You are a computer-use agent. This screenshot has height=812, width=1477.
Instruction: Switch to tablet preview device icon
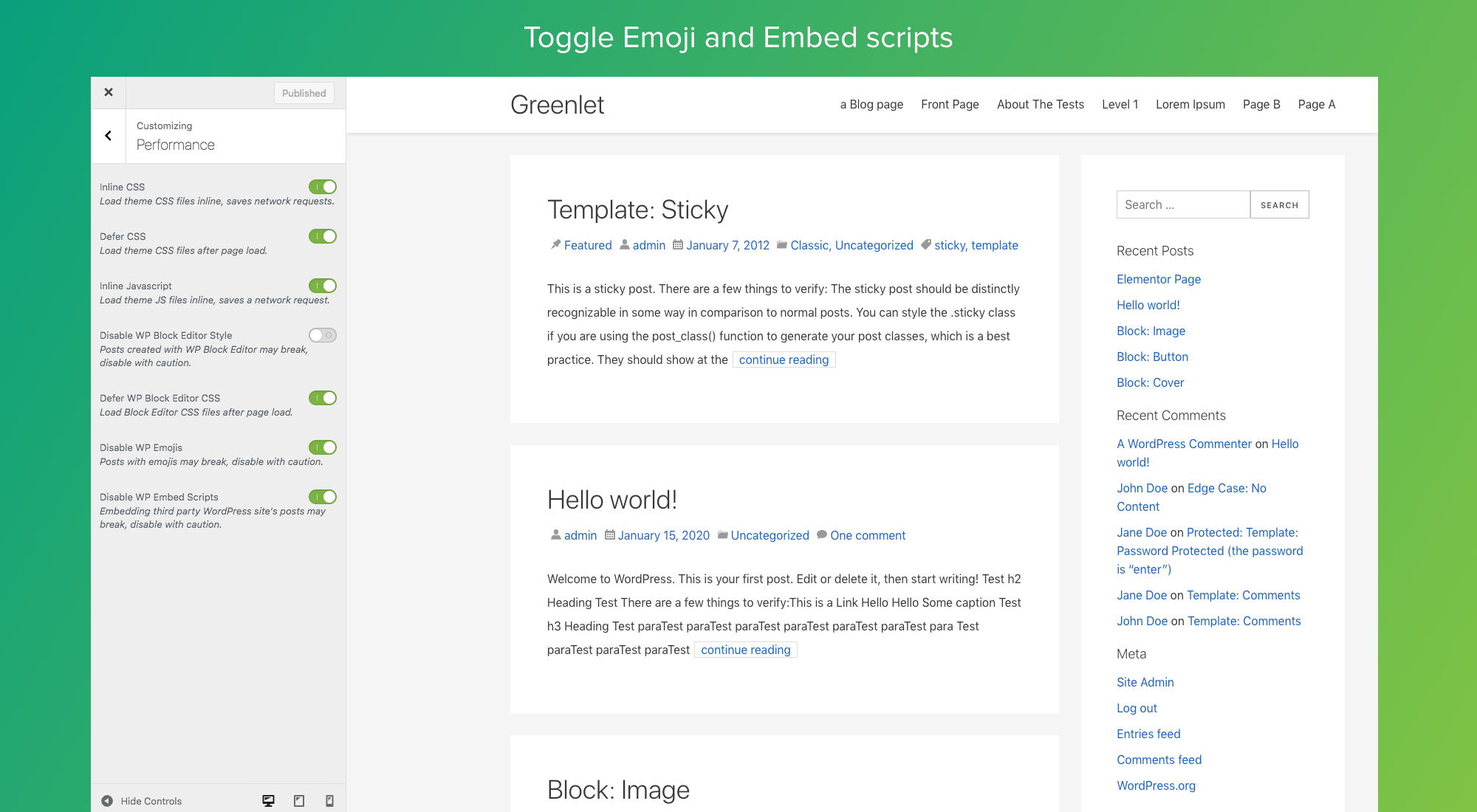pyautogui.click(x=299, y=801)
